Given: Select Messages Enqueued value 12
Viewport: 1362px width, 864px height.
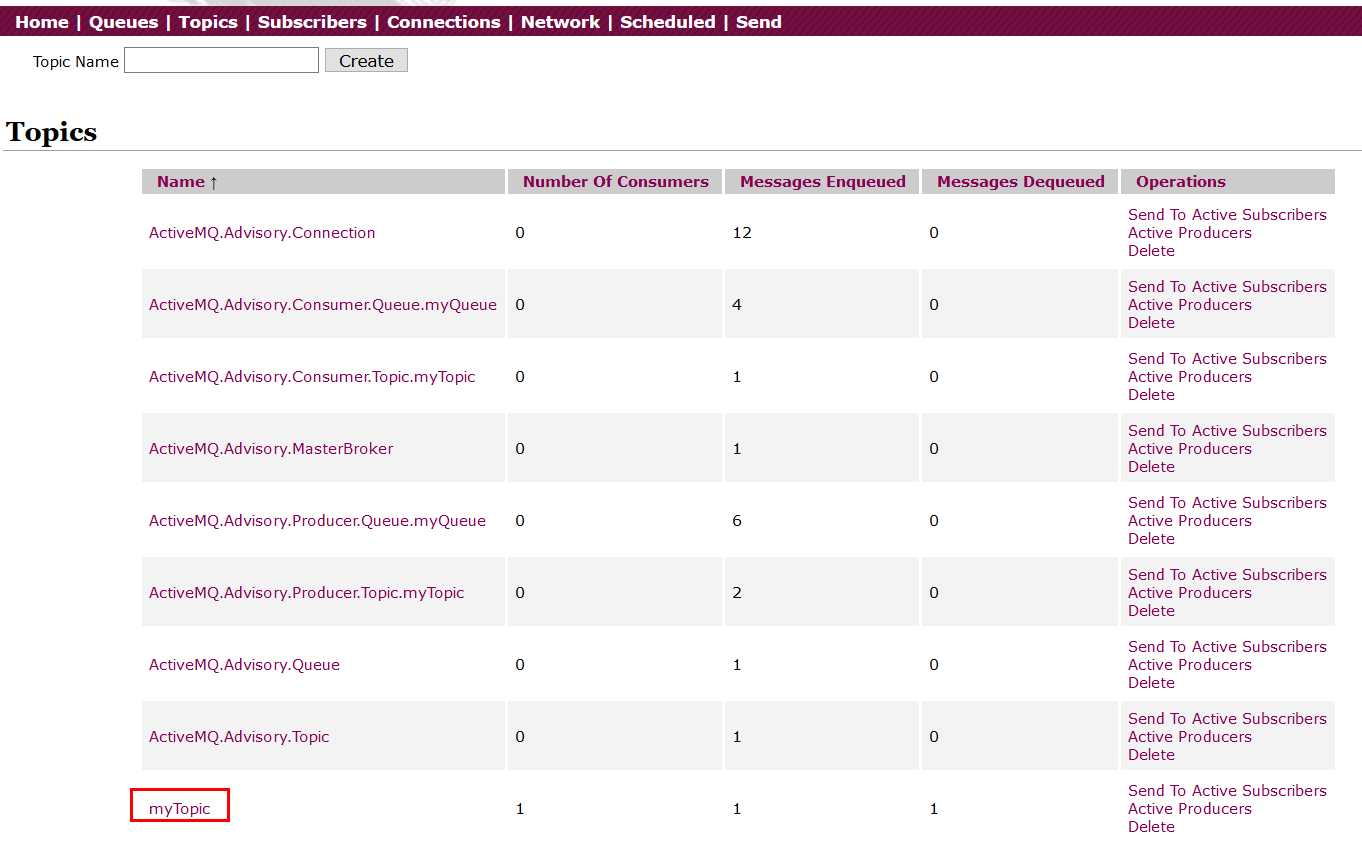Looking at the screenshot, I should pos(742,233).
